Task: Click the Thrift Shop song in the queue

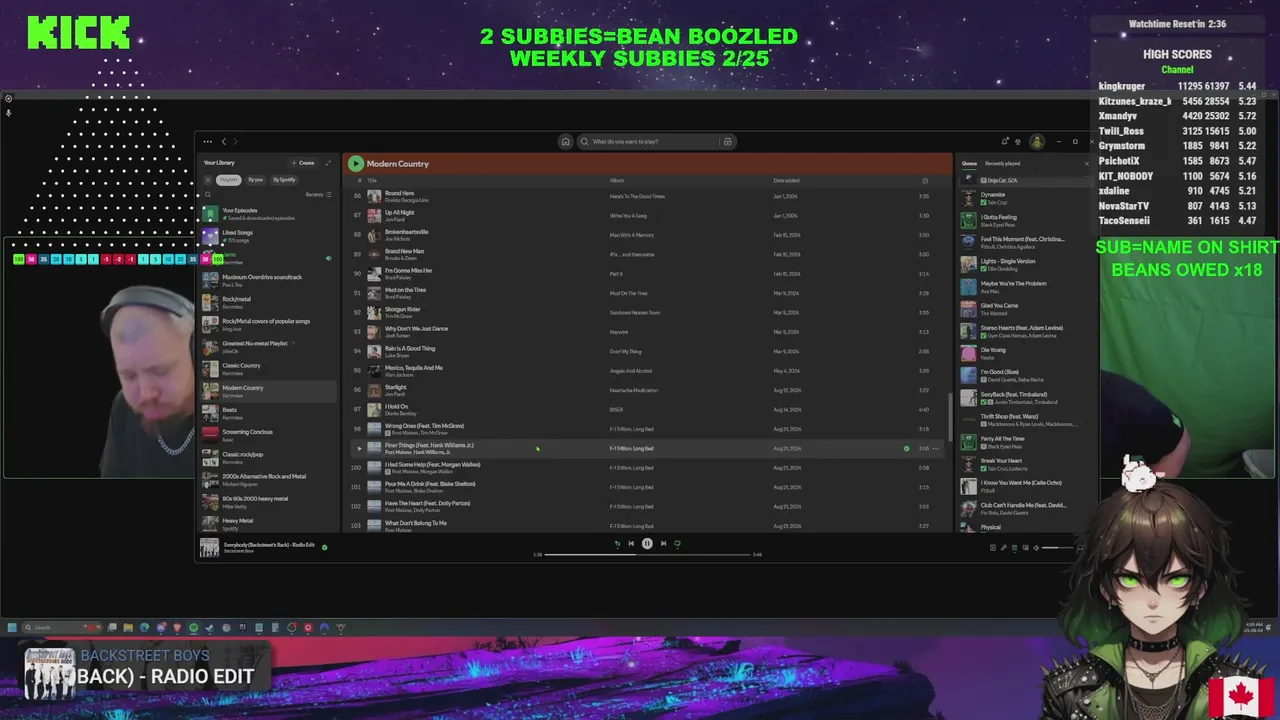Action: click(x=1025, y=419)
